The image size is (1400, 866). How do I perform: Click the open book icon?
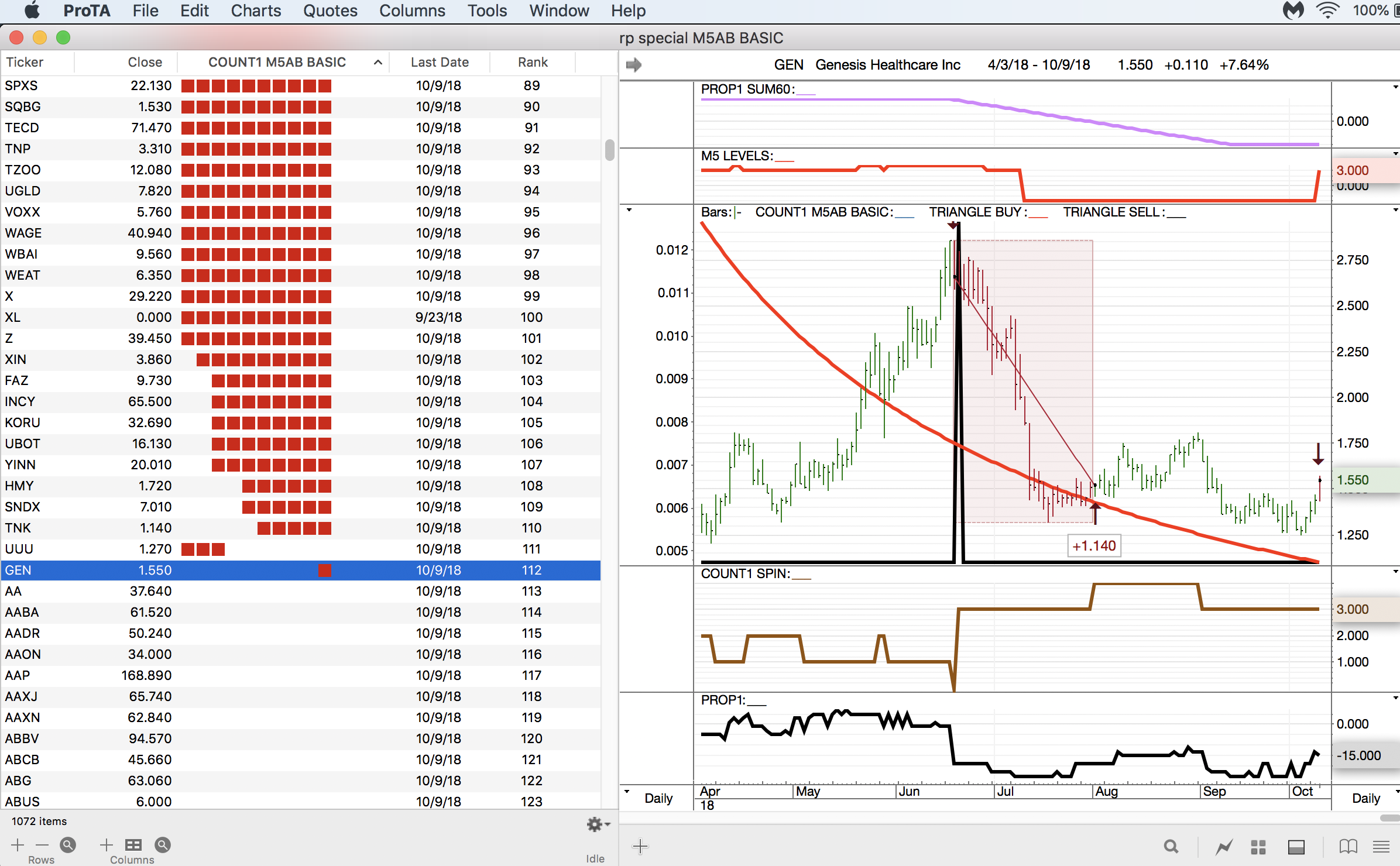pos(1348,847)
